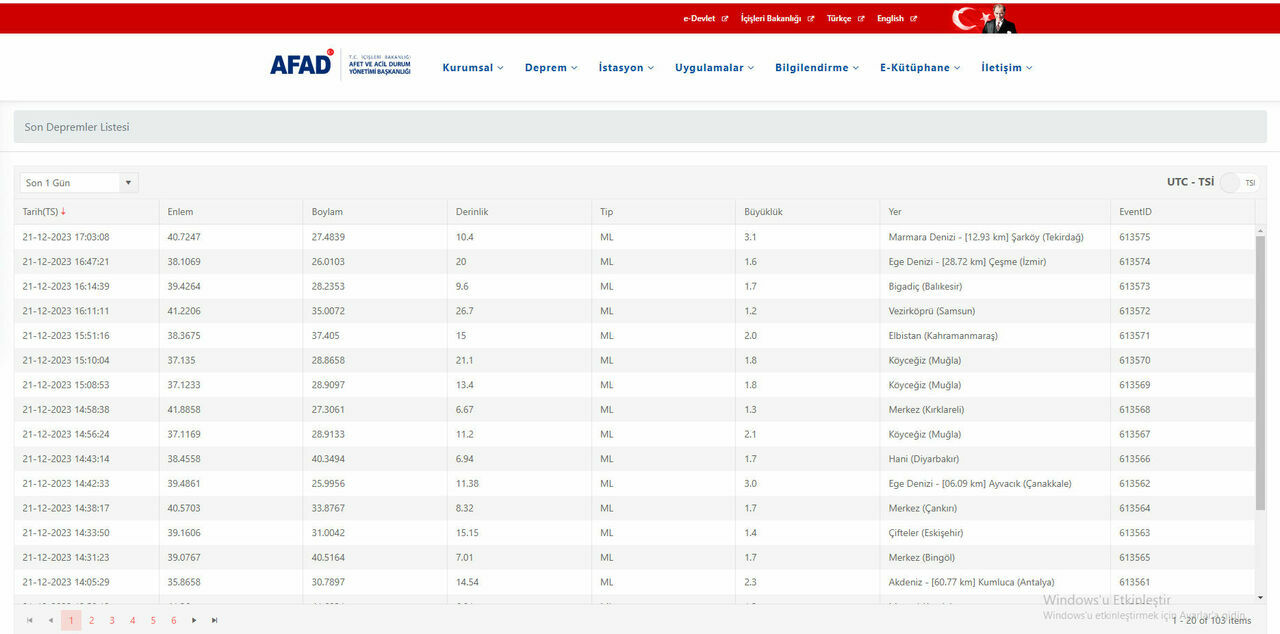Go to the first page of results
1280x634 pixels.
pos(29,621)
